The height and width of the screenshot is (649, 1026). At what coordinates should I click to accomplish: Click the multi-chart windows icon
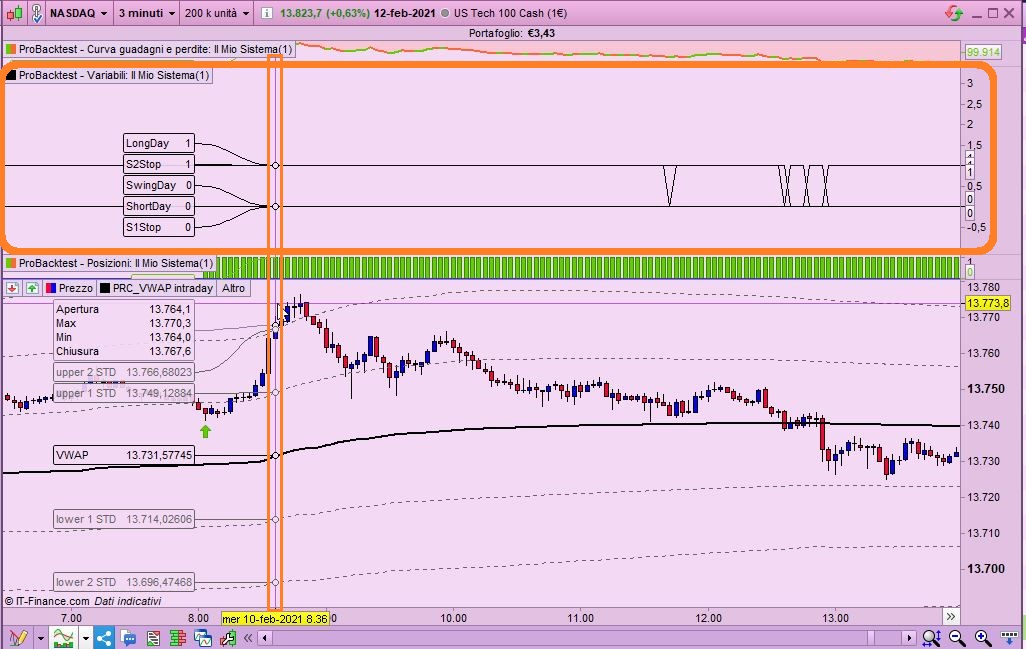[203, 638]
